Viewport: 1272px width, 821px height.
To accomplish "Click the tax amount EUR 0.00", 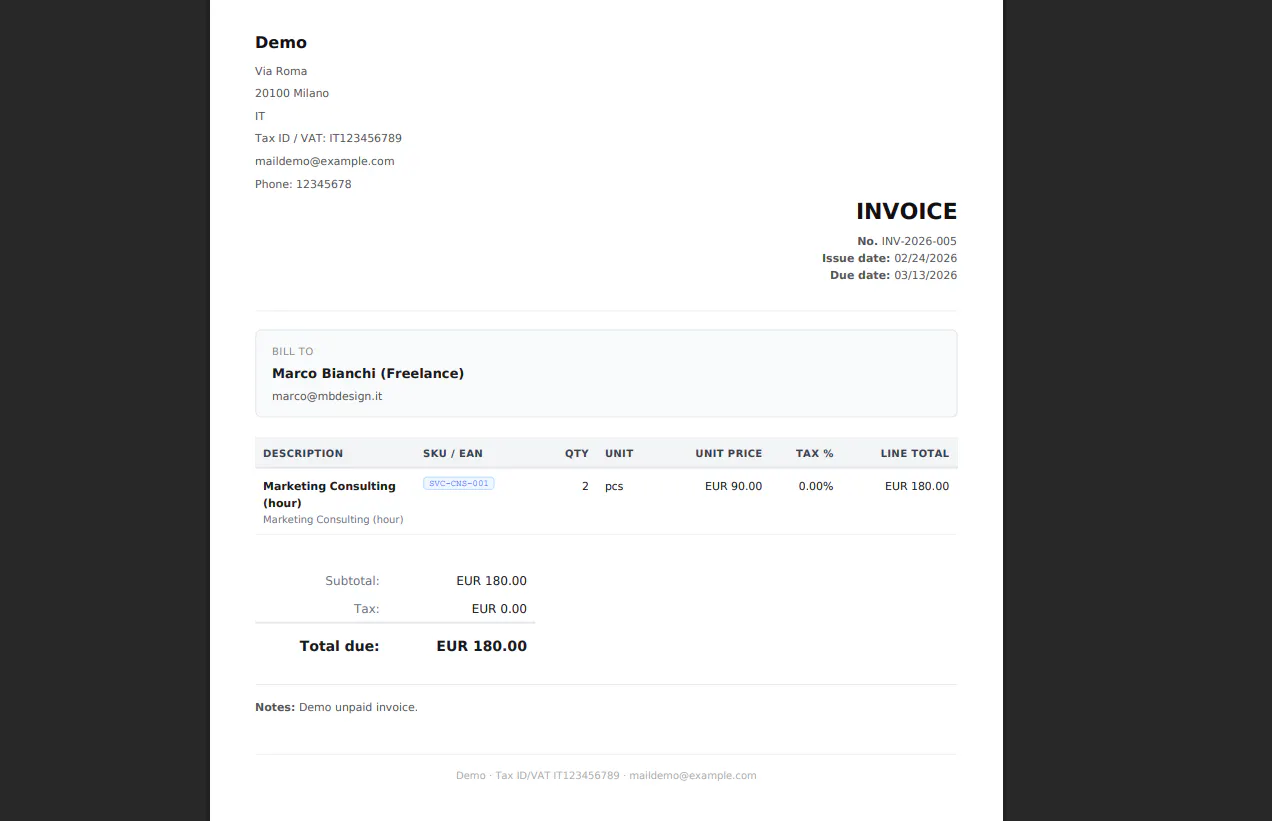I will pos(499,609).
